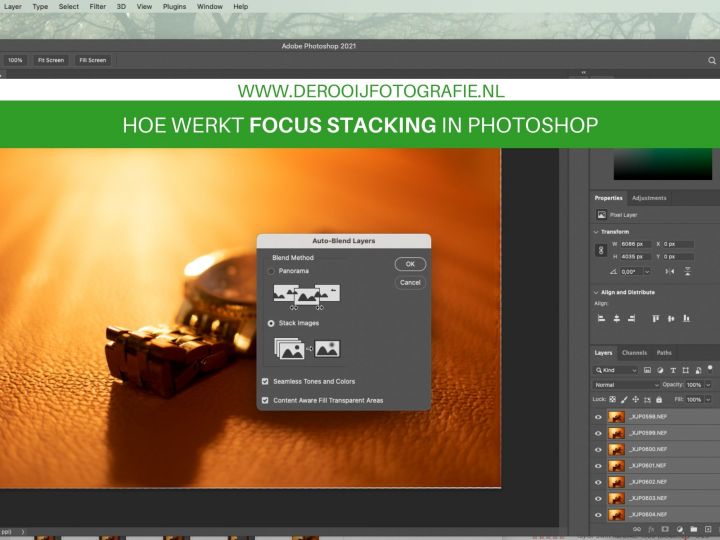
Task: Flip layer vertically in Transform section
Action: [x=687, y=271]
